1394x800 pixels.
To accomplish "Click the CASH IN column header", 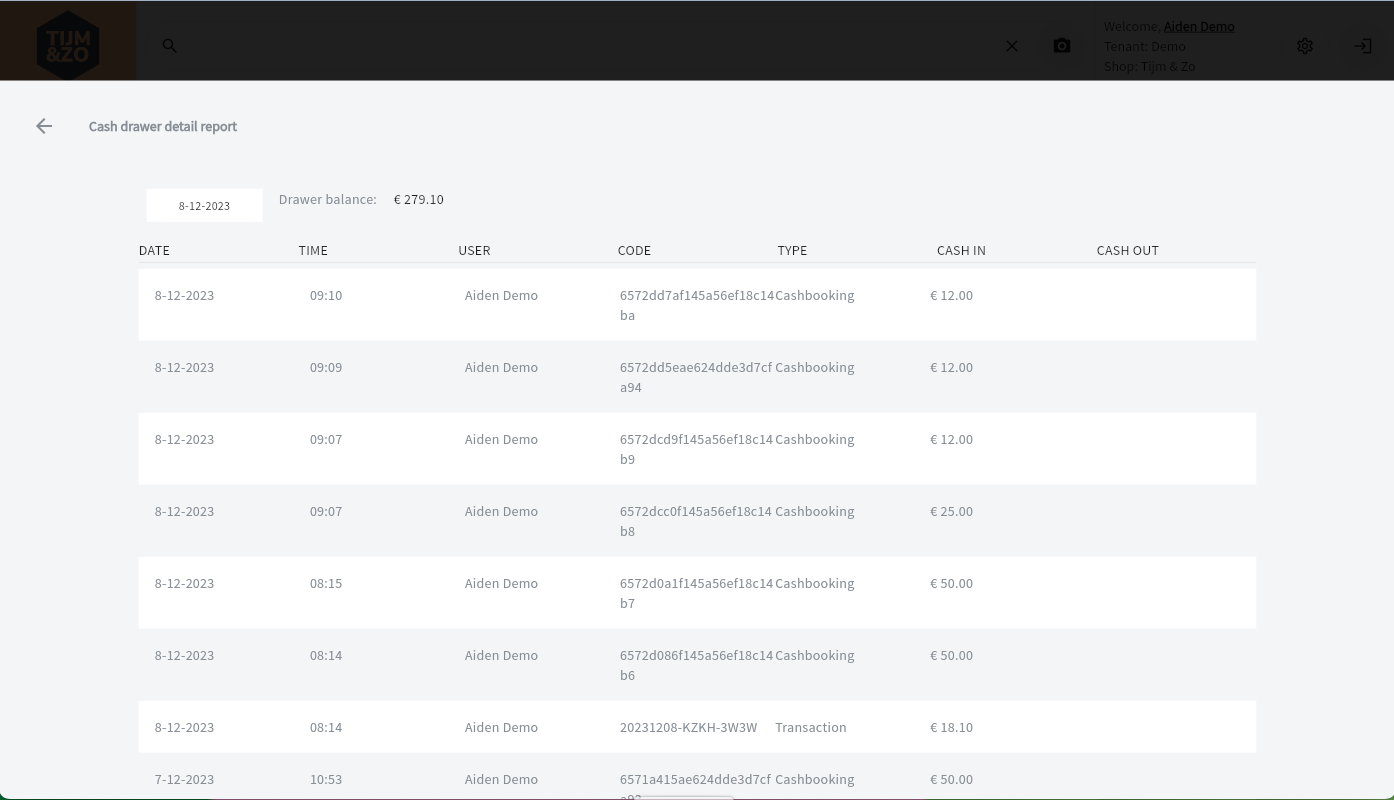I will (961, 250).
